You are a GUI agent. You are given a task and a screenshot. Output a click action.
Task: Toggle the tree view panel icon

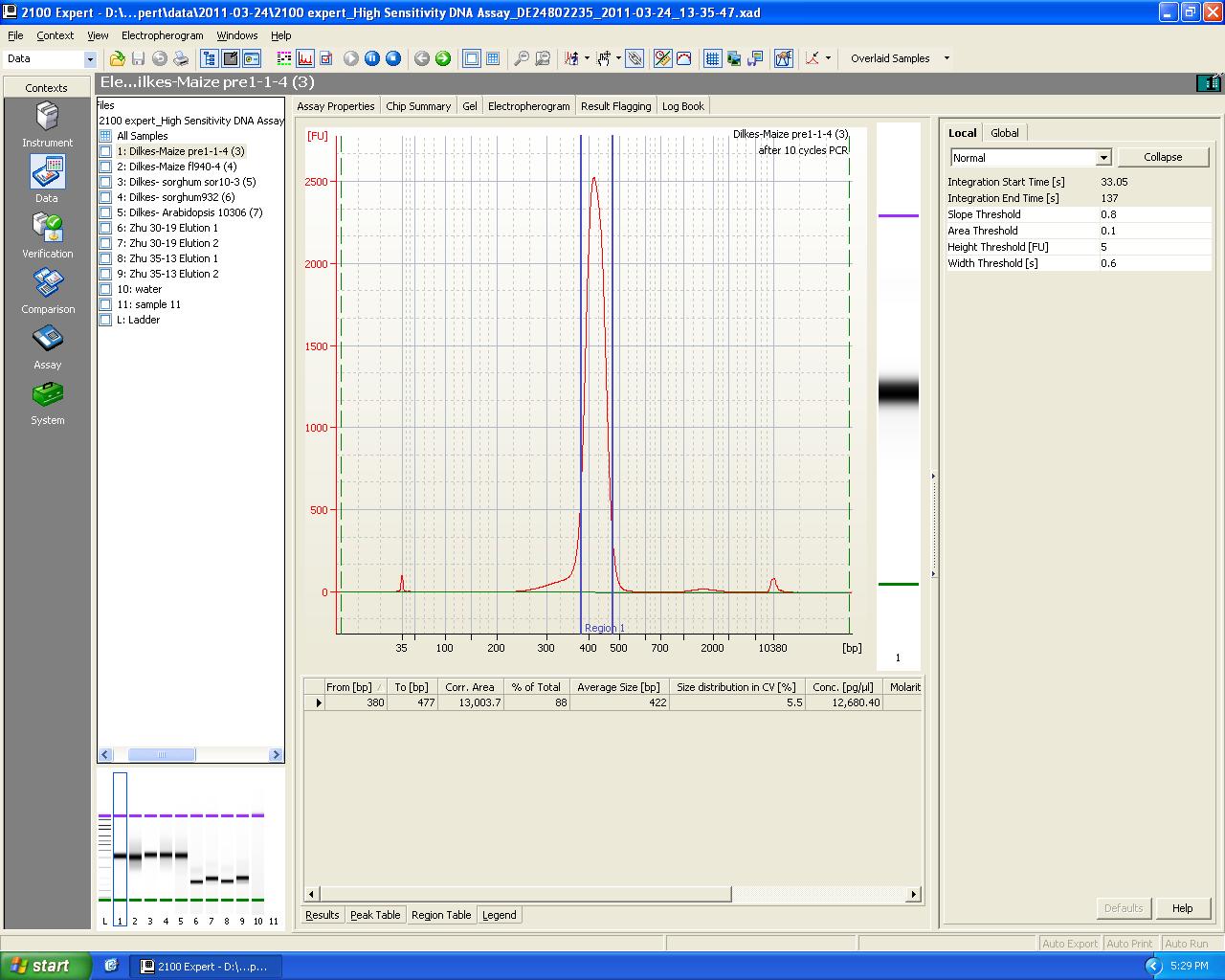pos(210,58)
